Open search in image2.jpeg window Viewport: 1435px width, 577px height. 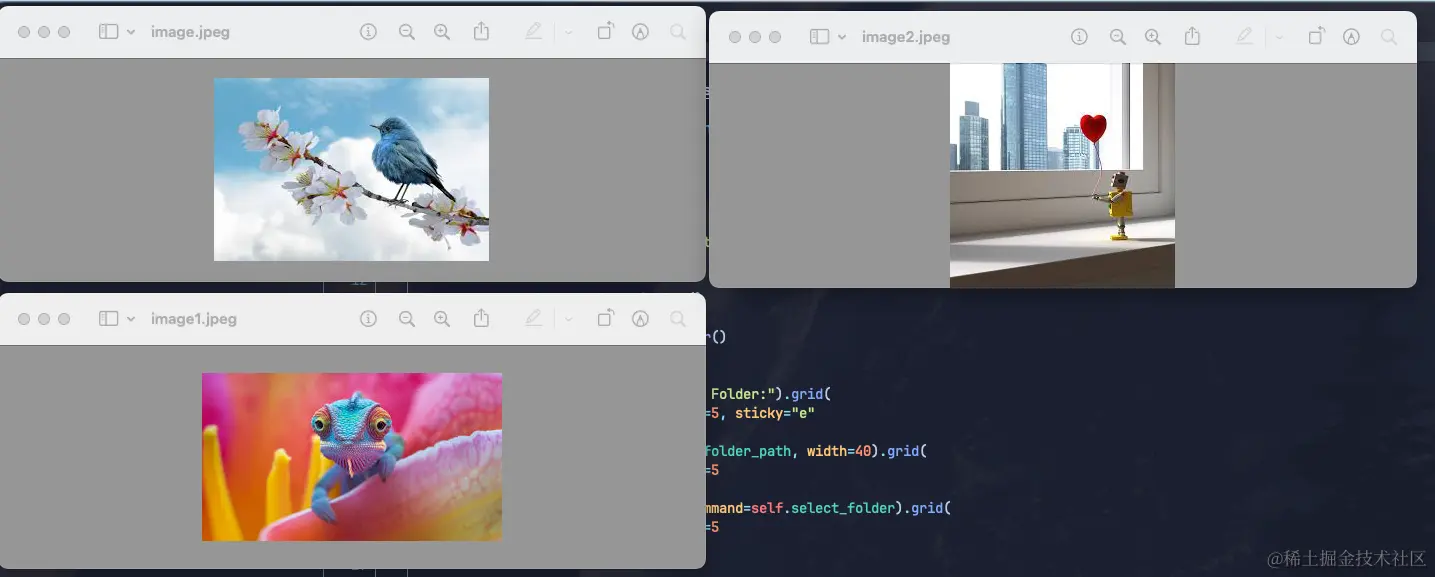(x=1389, y=37)
